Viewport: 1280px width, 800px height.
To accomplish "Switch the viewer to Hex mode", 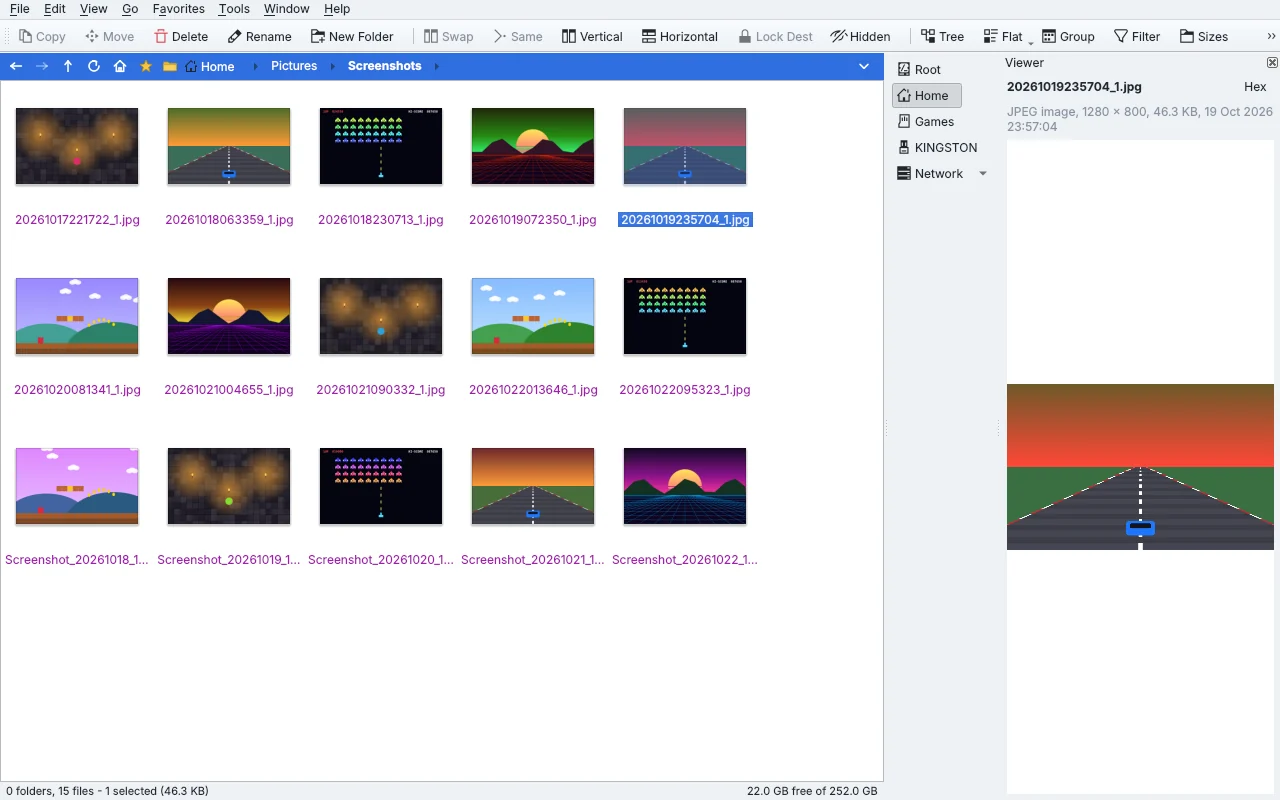I will pyautogui.click(x=1255, y=87).
